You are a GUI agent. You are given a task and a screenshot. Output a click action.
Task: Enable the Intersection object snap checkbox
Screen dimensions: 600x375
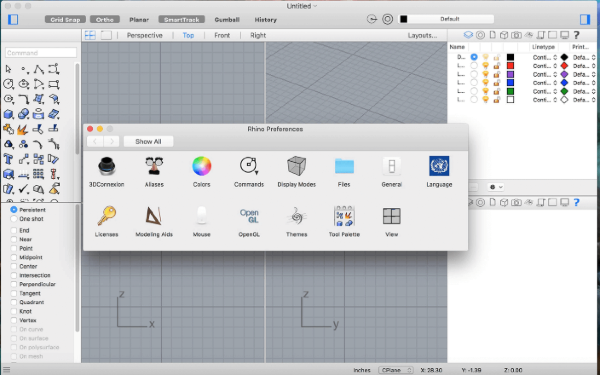[14, 276]
